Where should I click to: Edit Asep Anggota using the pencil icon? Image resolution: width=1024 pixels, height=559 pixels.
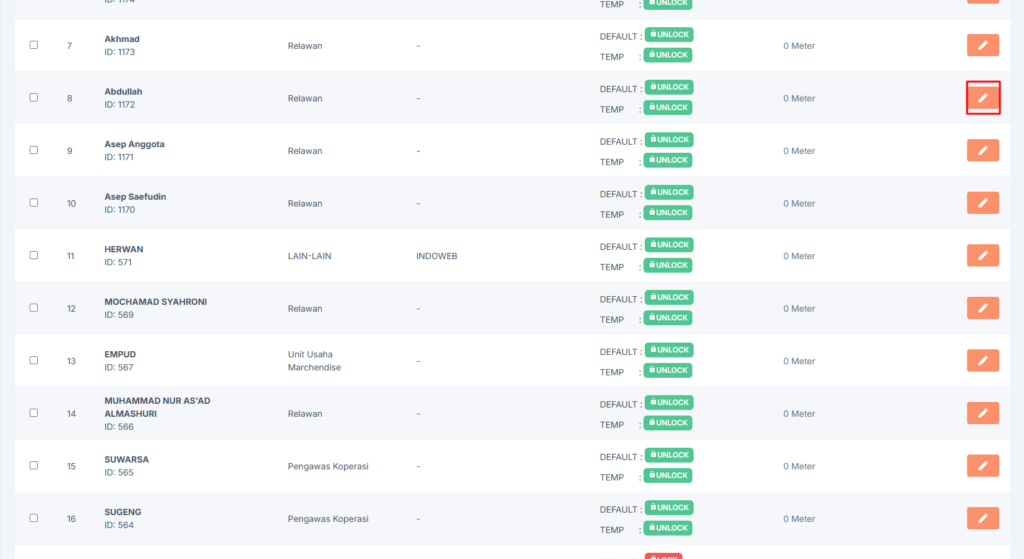[x=982, y=150]
